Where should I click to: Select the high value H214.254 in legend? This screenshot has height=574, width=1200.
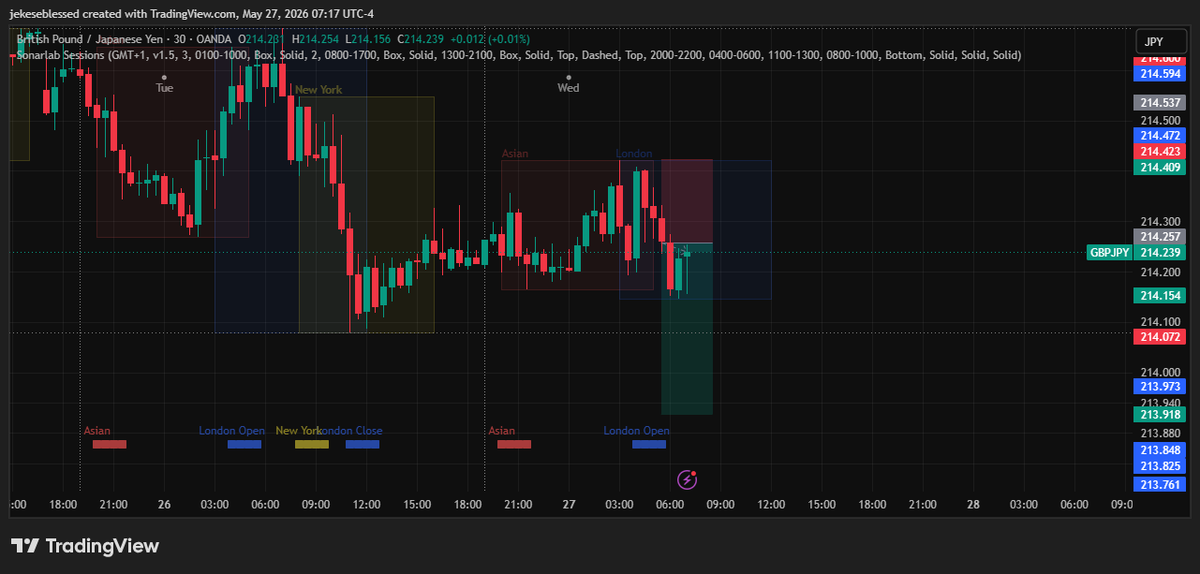point(314,38)
